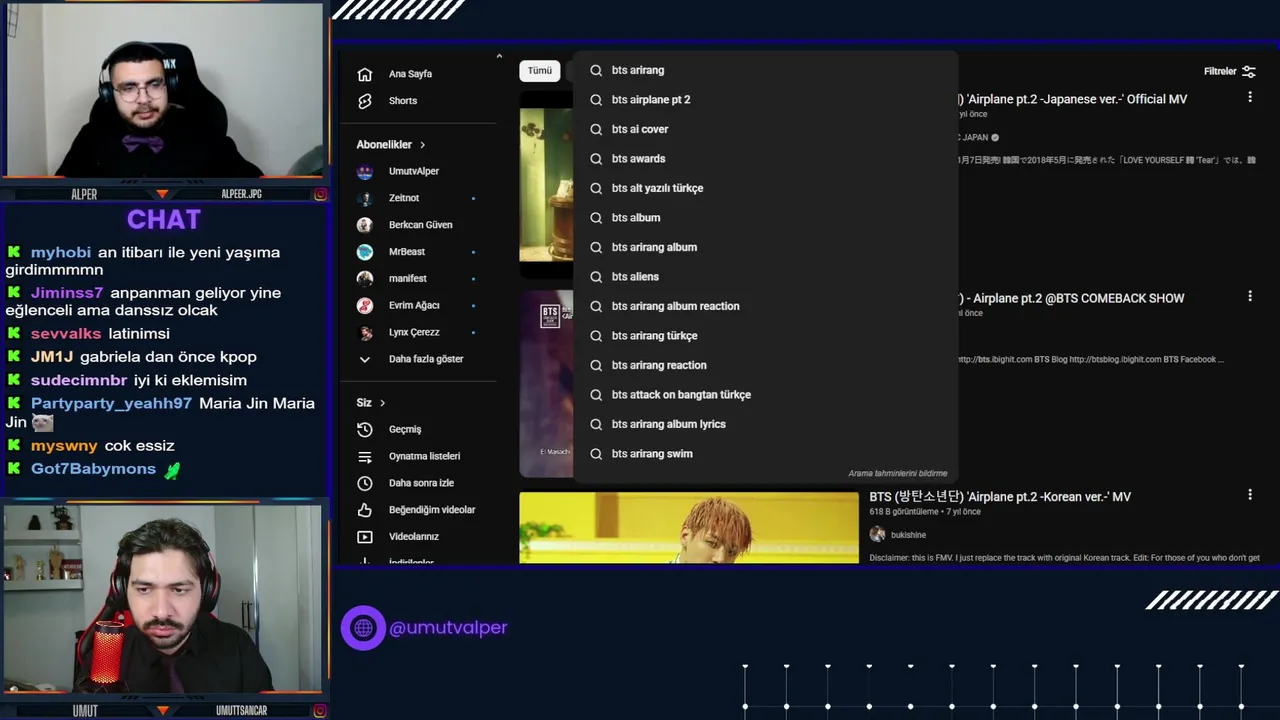Select suggestion 'bts arirang album lyrics'

[x=765, y=424]
